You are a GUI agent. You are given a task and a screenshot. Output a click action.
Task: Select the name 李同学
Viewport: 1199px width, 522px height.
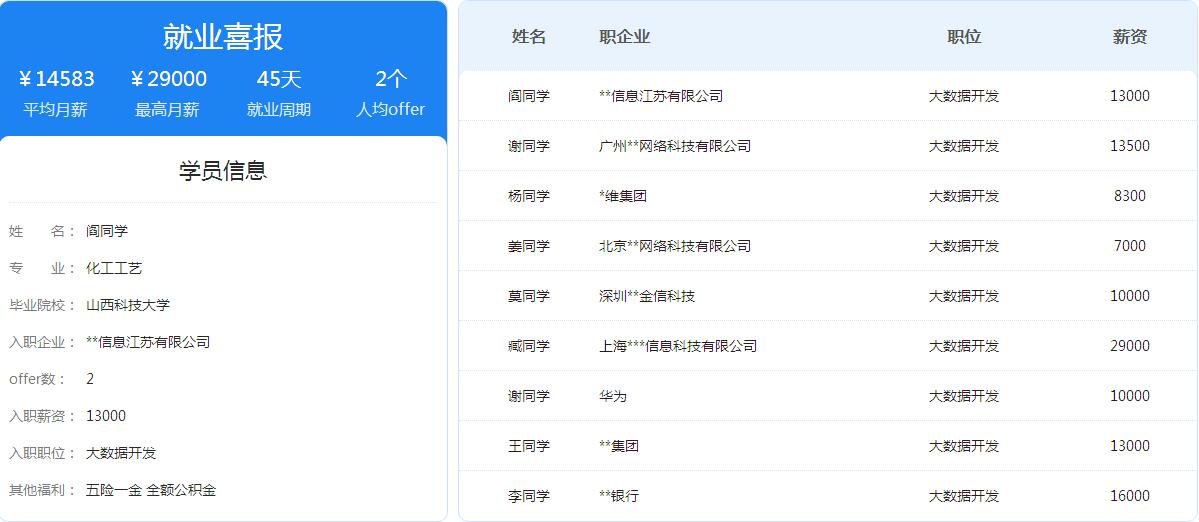pos(528,496)
